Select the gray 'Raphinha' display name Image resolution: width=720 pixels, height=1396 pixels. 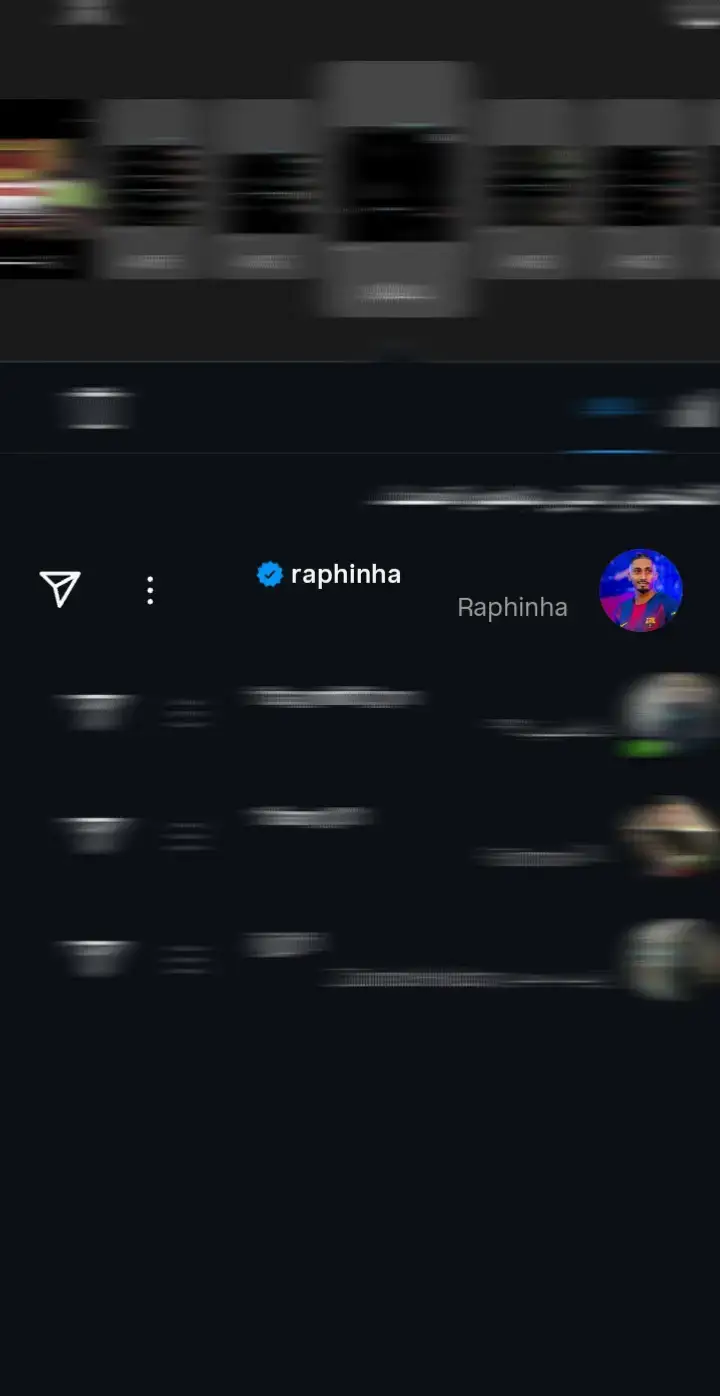pos(512,607)
